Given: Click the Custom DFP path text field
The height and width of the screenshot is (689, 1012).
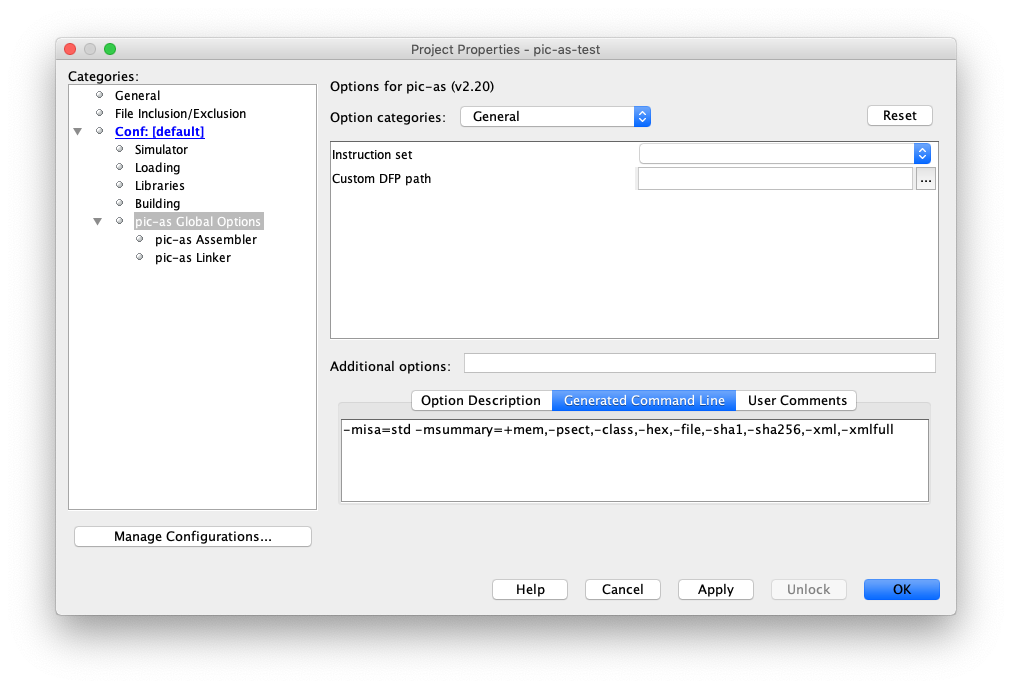Looking at the screenshot, I should click(x=774, y=179).
